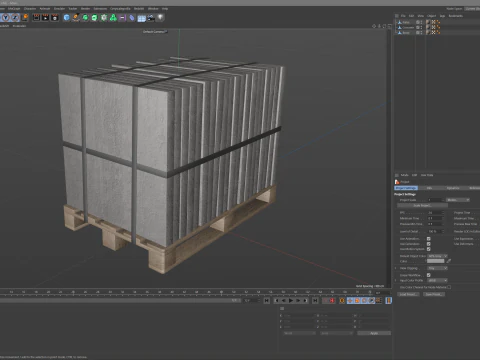Select the Concrete object in Object Manager
480x360 pixels.
point(408,27)
